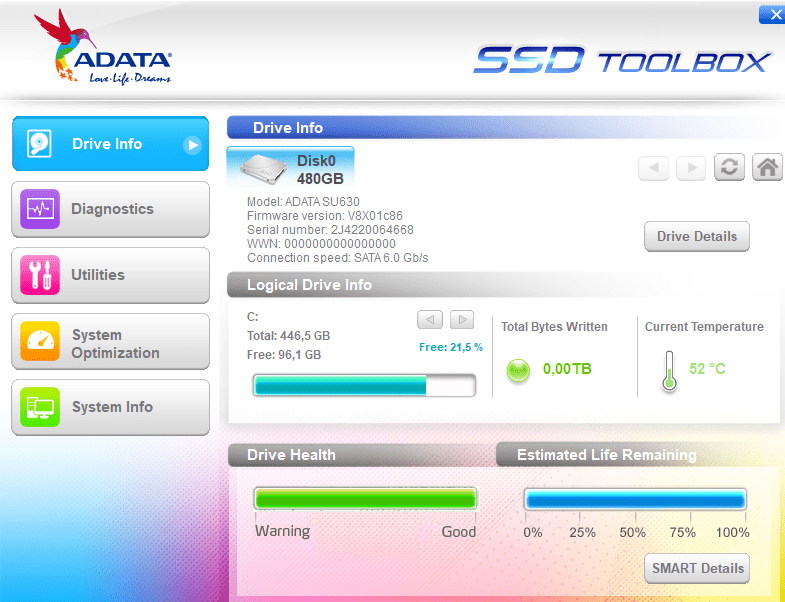Click the System Info computer icon
The height and width of the screenshot is (602, 785).
pyautogui.click(x=40, y=407)
